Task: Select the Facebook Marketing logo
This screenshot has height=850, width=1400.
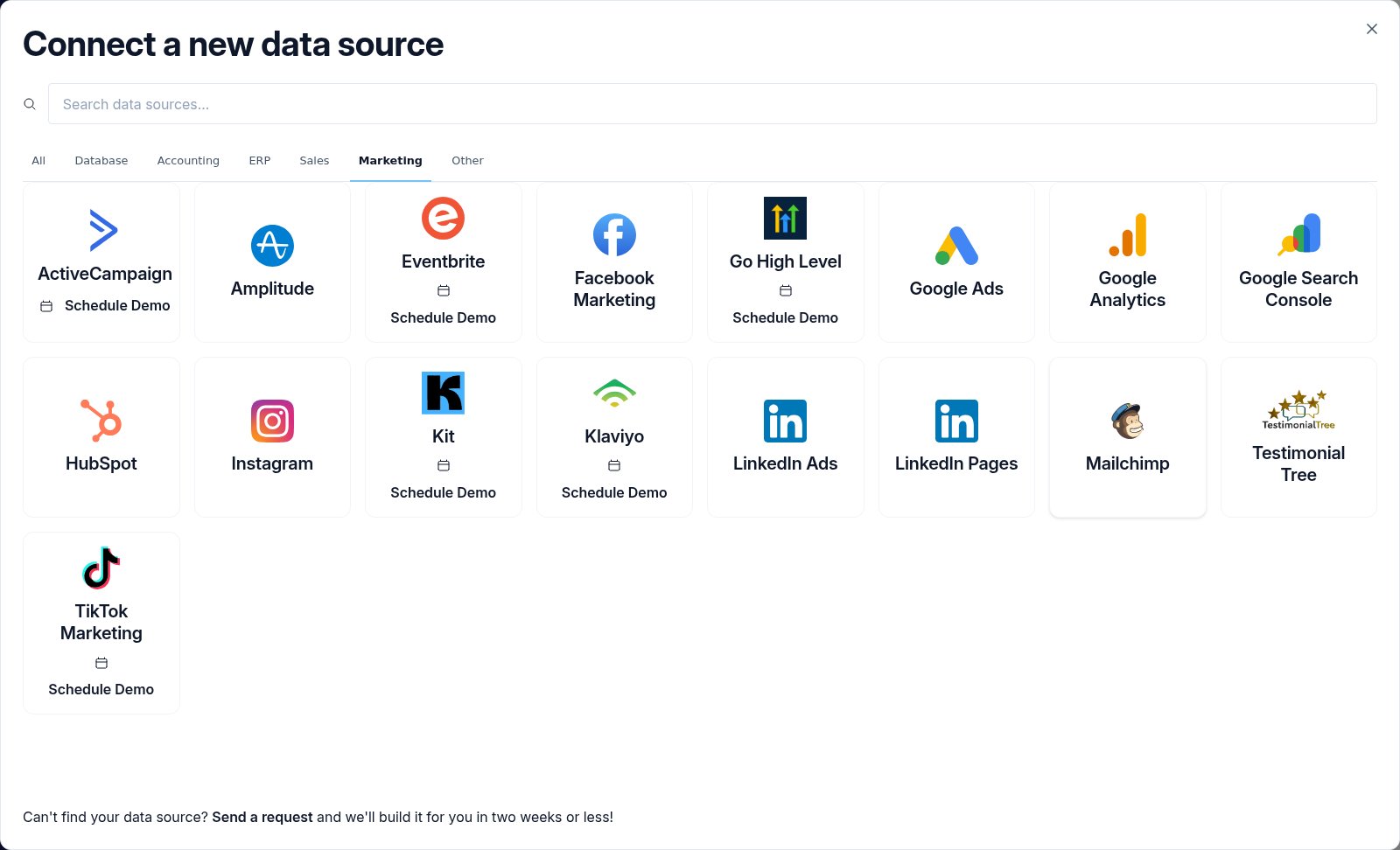Action: tap(614, 235)
